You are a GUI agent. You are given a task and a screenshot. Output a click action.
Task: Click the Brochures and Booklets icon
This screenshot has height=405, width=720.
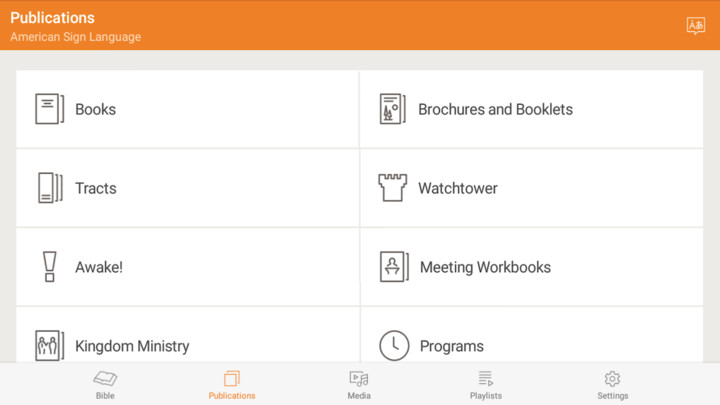pos(393,109)
